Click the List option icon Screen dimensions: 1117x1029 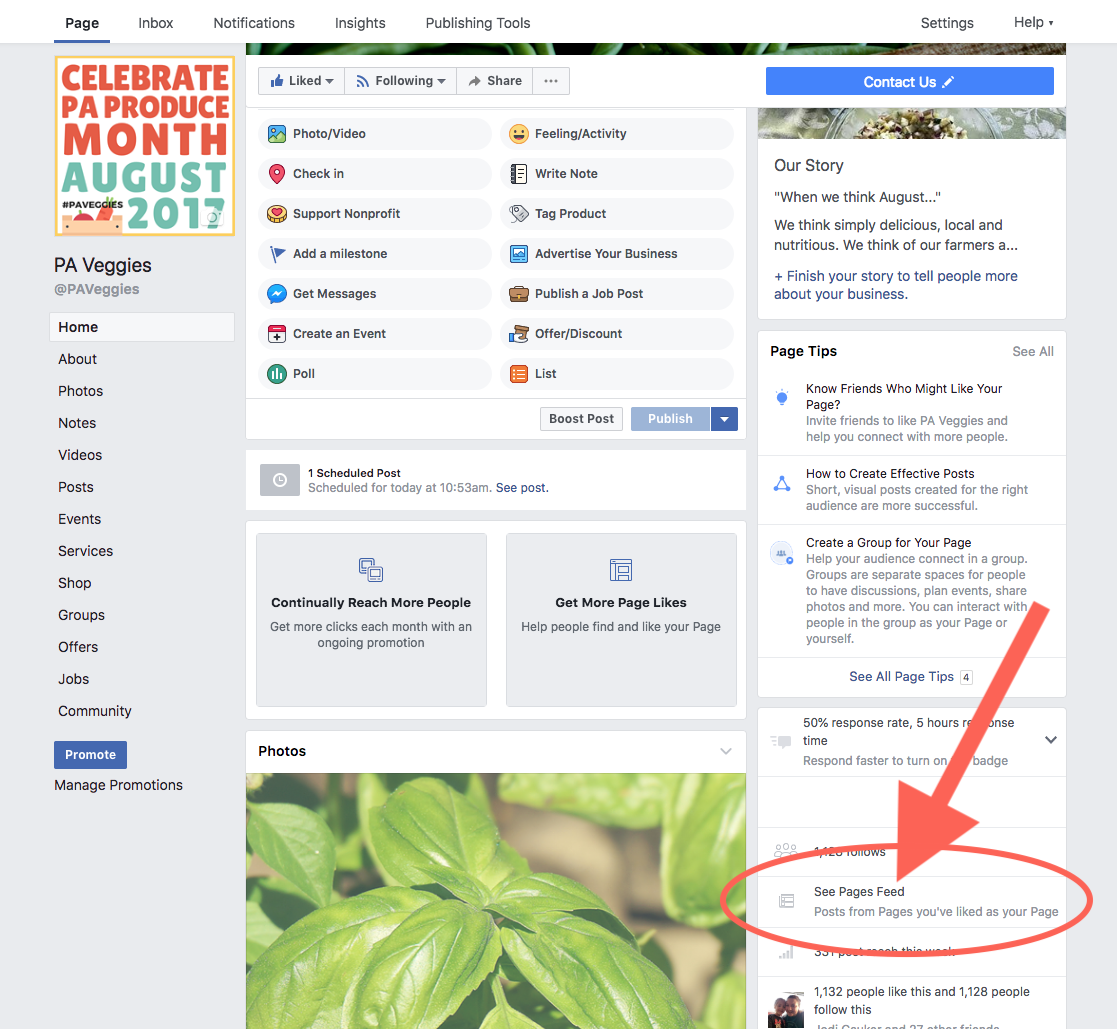pyautogui.click(x=519, y=373)
